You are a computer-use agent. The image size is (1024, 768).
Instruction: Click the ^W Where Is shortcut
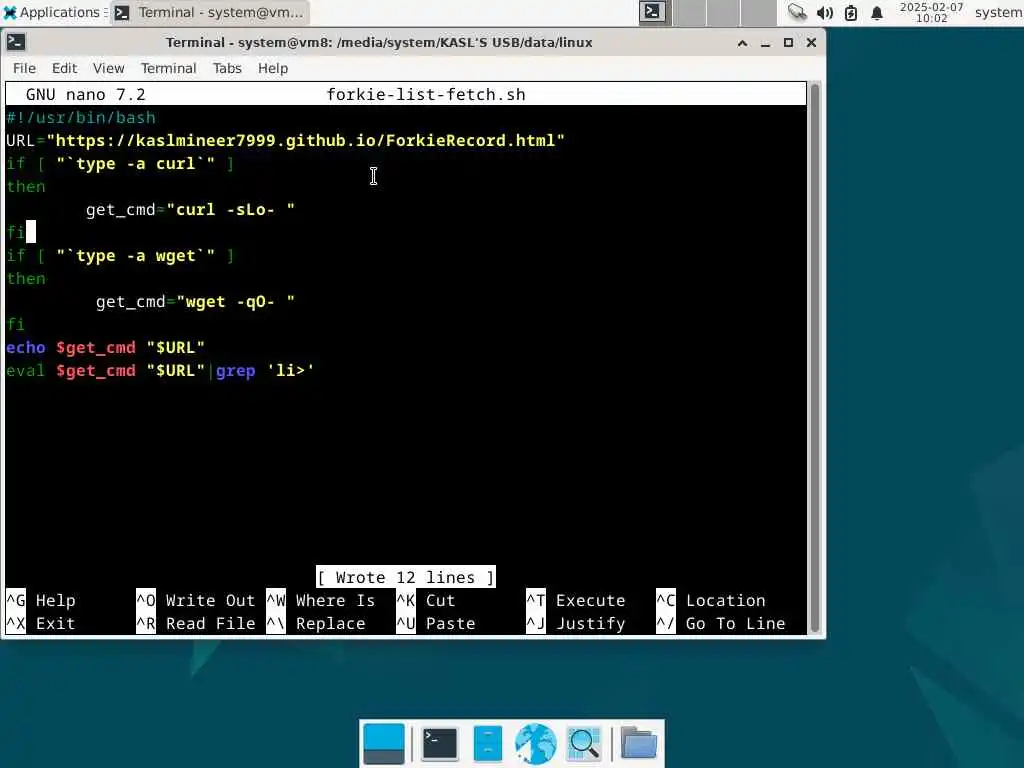pyautogui.click(x=321, y=600)
